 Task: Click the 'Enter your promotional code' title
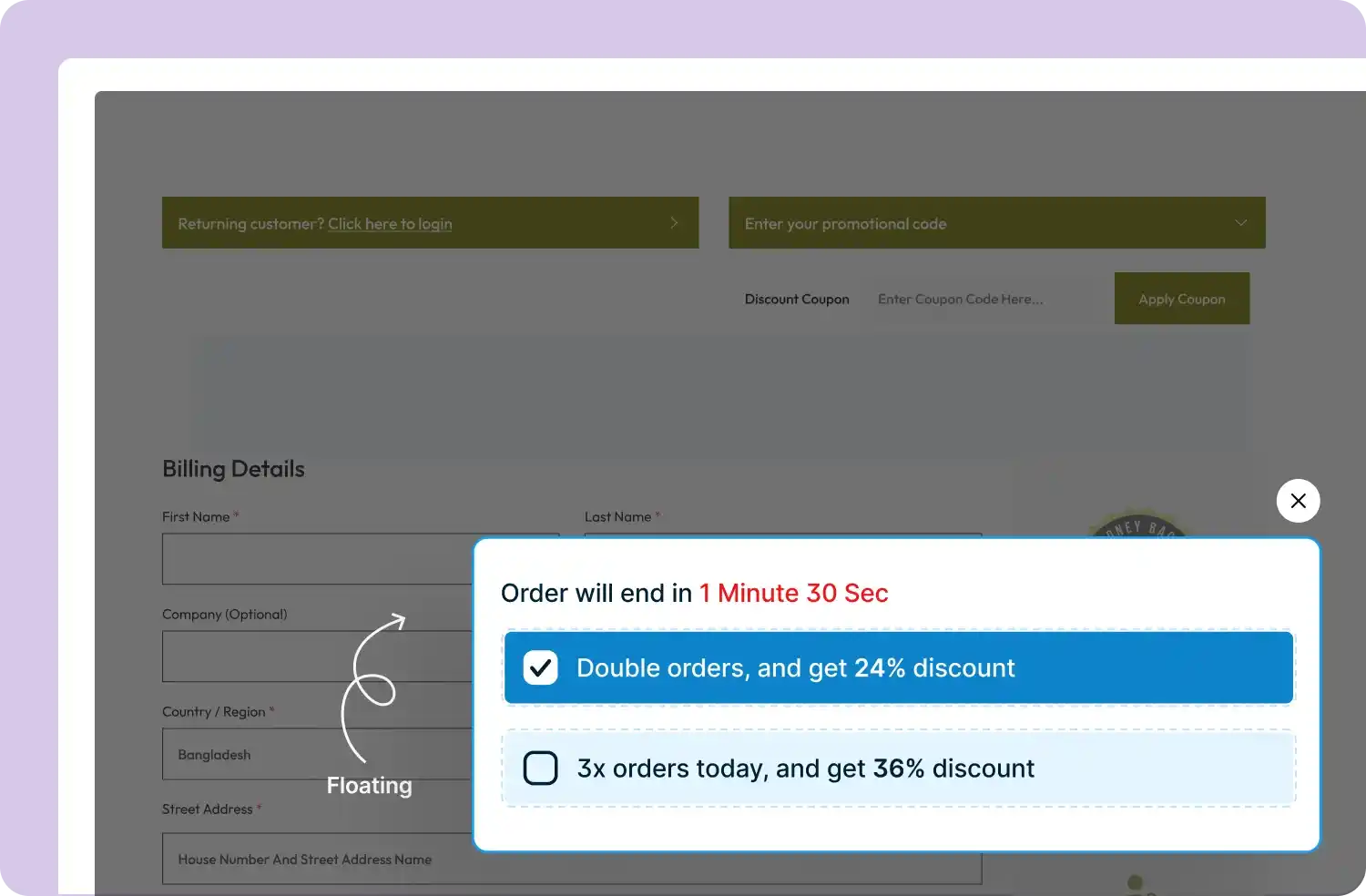845,224
